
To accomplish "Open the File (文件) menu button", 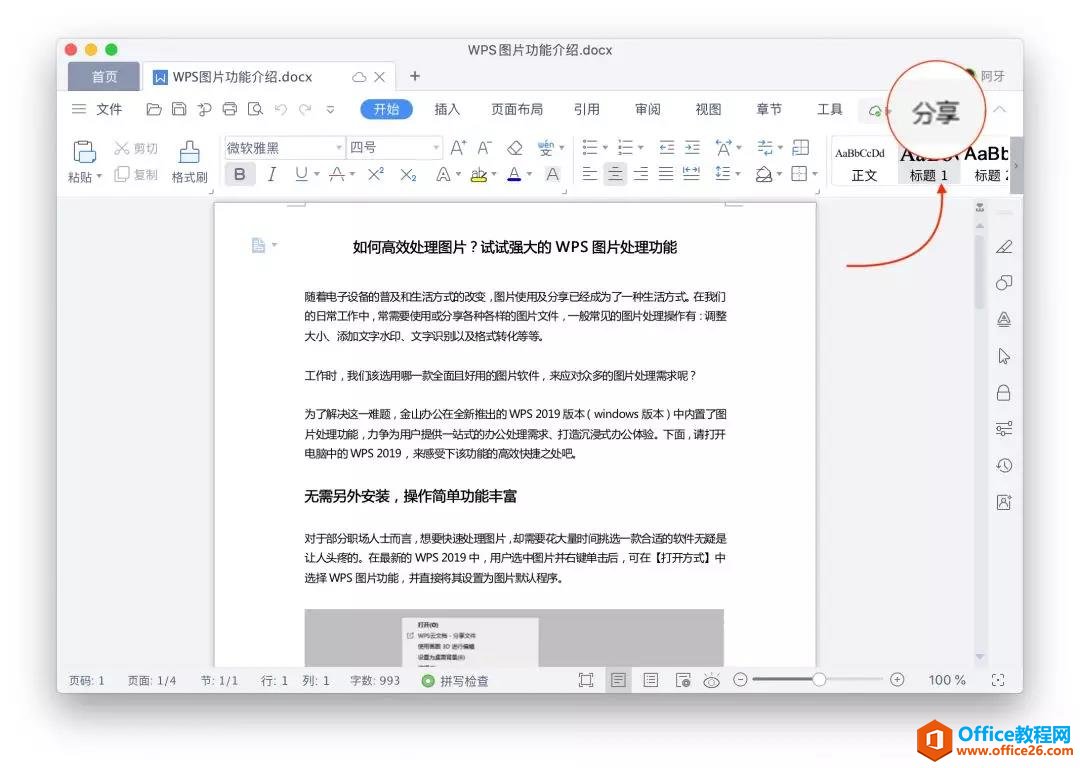I will tap(97, 109).
